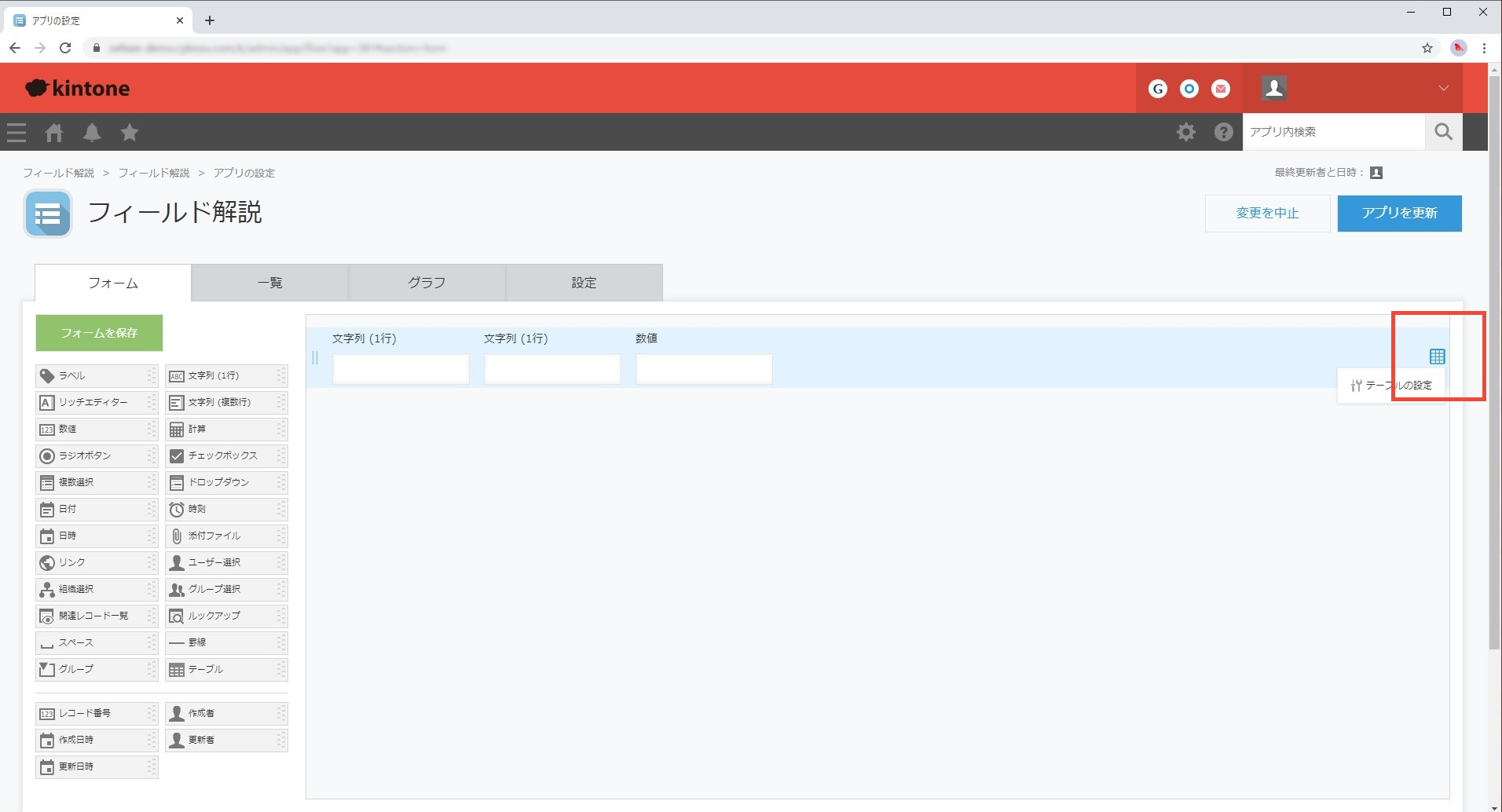Expand the user account dropdown chevron
Screen dimensions: 1502x812
[1444, 88]
